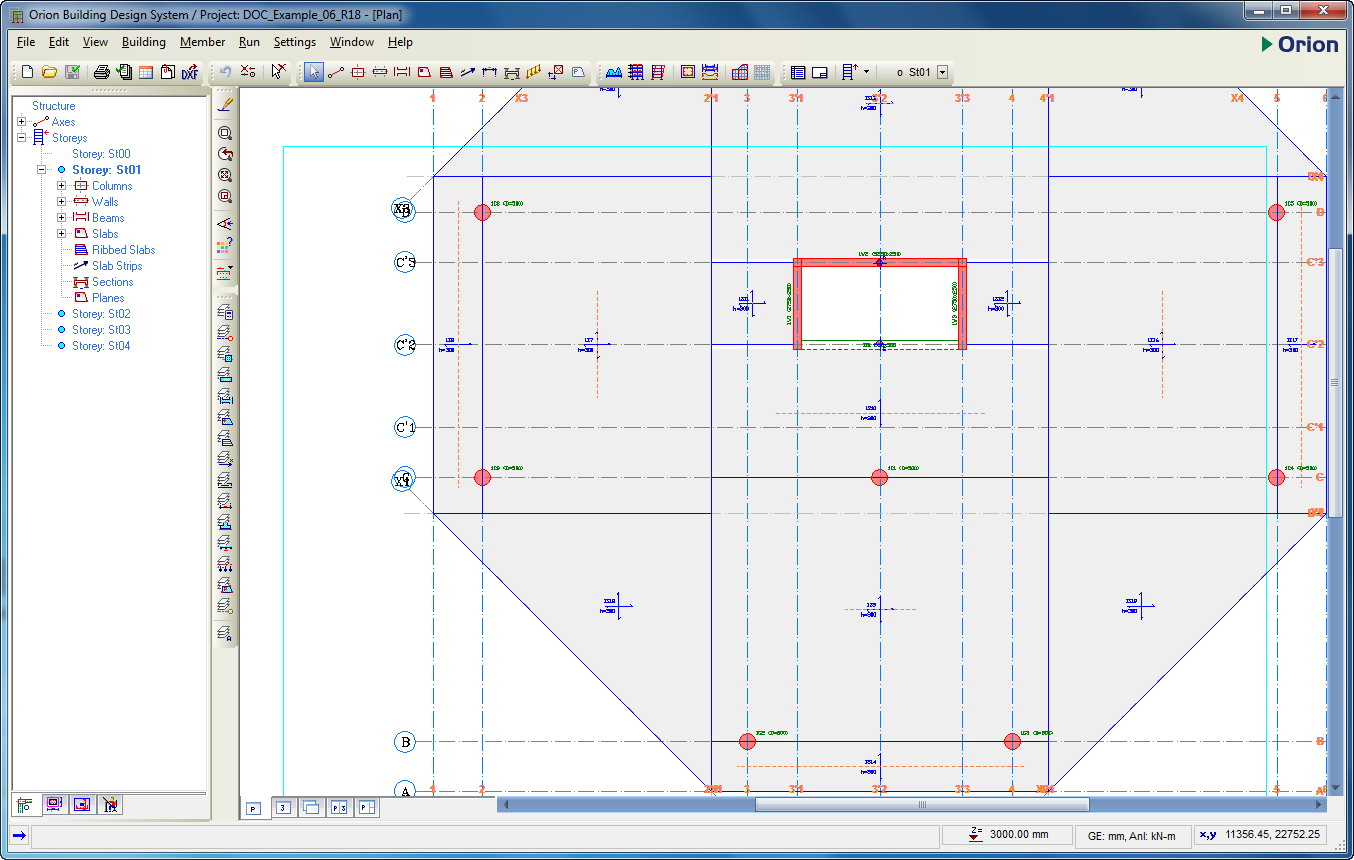
Task: Create a new project file
Action: pyautogui.click(x=27, y=72)
